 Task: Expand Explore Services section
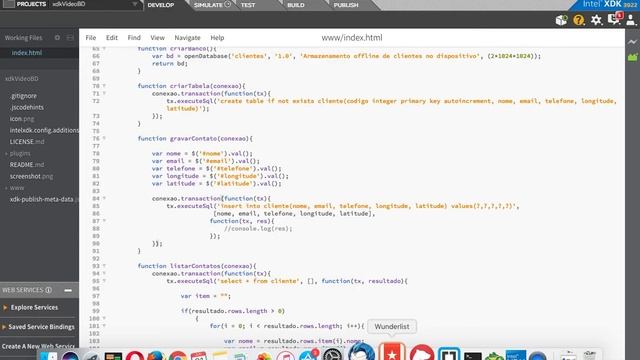coord(5,307)
